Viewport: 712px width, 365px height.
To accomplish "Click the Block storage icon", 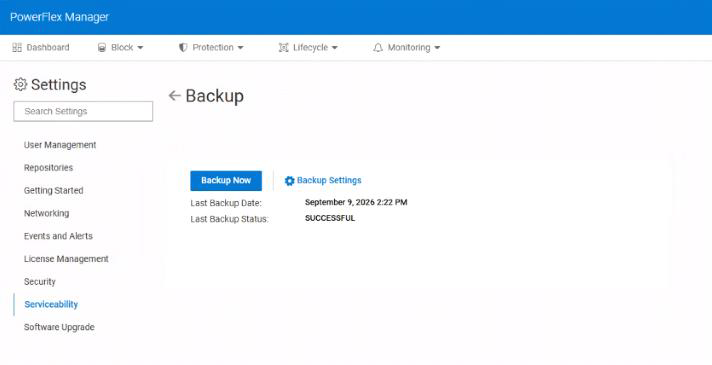I will pyautogui.click(x=102, y=48).
